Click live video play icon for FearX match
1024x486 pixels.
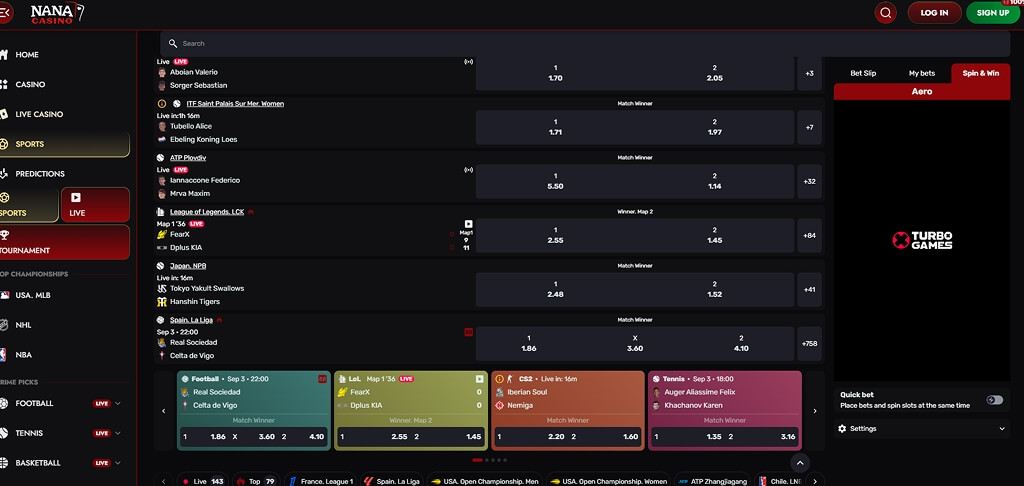(x=468, y=223)
